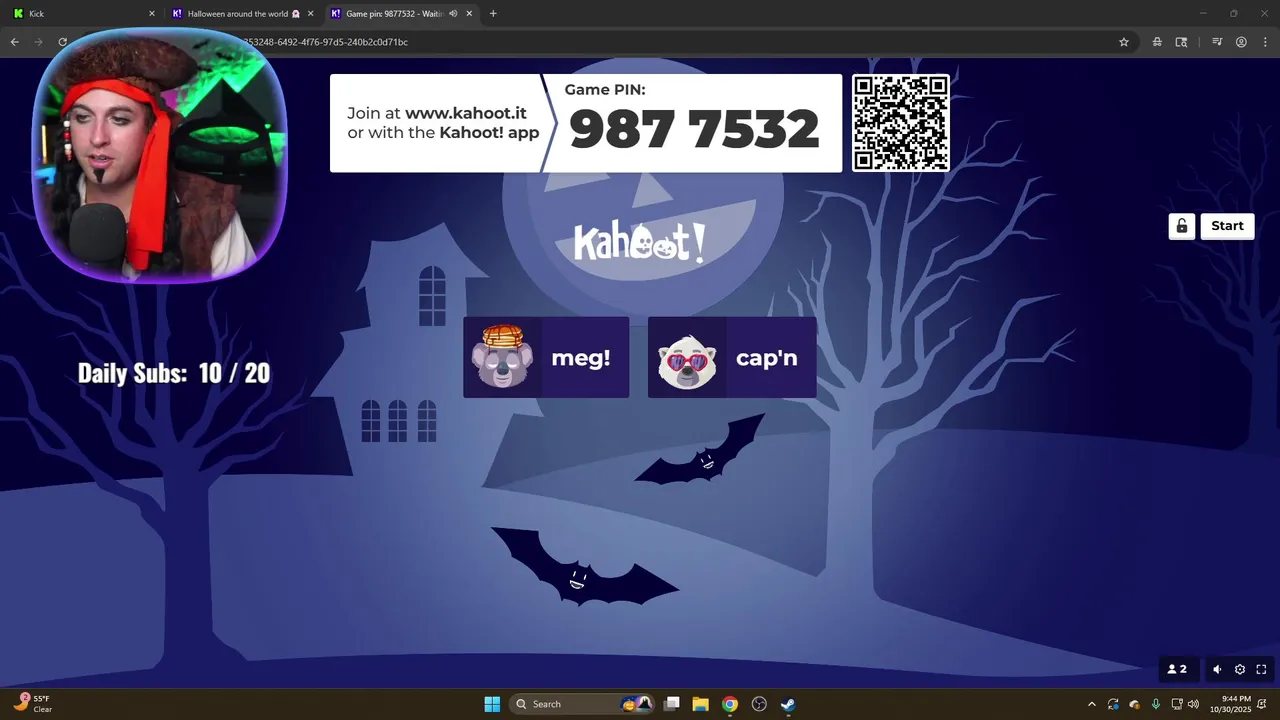
Task: Close the Game pin tab
Action: pyautogui.click(x=469, y=14)
